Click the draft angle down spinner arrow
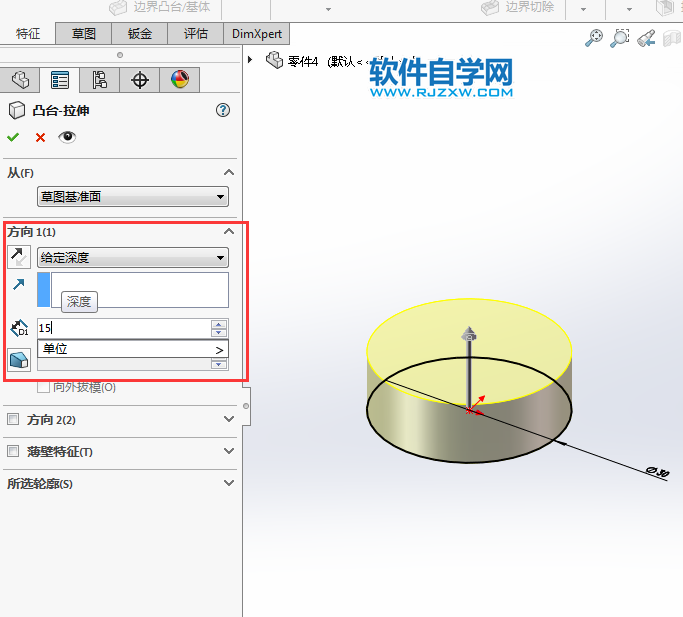 [x=219, y=364]
